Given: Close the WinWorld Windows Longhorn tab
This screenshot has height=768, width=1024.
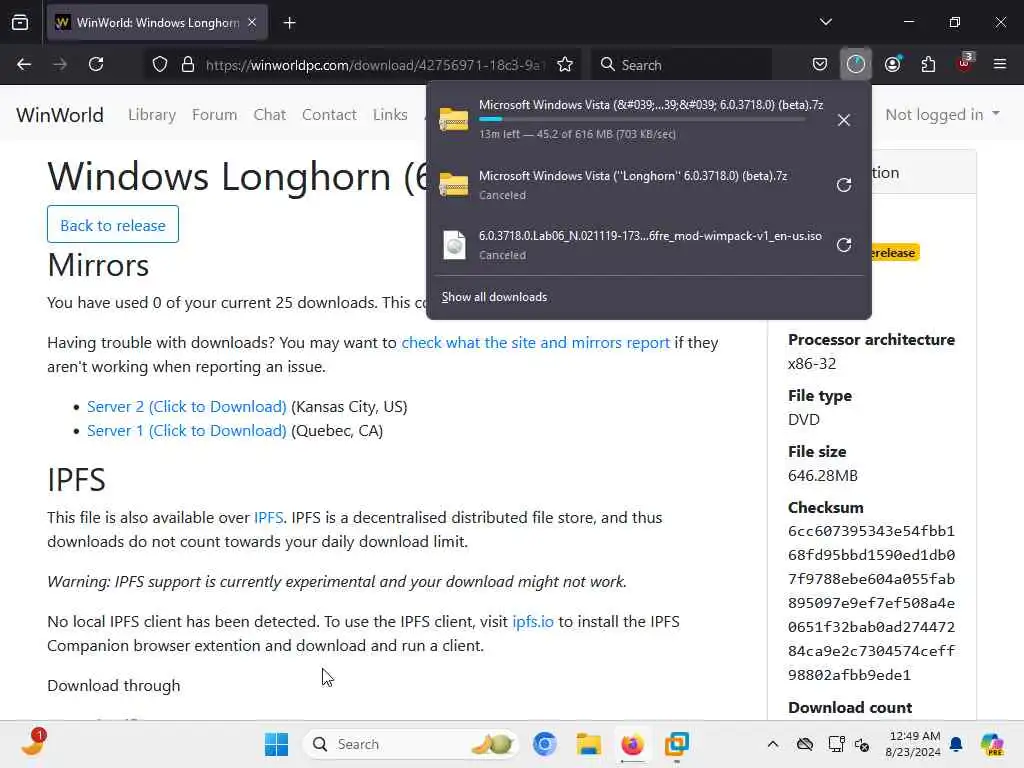Looking at the screenshot, I should coord(252,22).
